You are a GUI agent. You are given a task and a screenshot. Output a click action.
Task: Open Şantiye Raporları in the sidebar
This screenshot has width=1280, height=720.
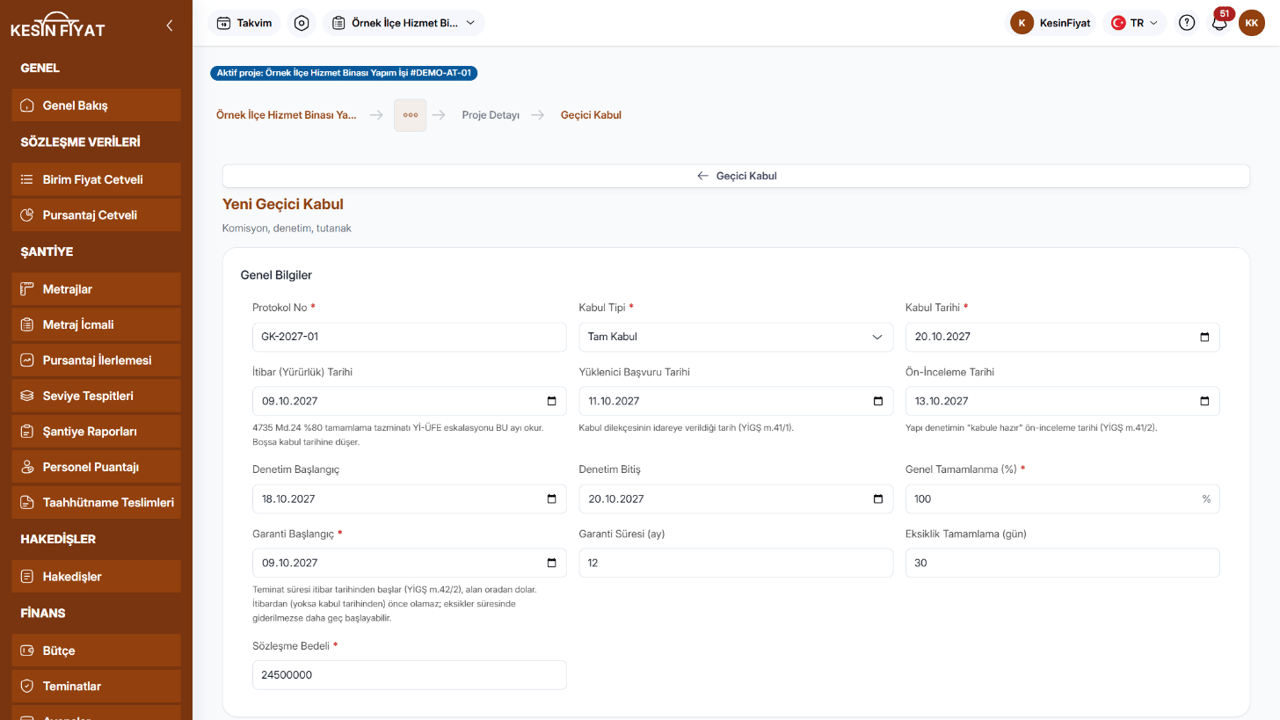click(x=96, y=431)
